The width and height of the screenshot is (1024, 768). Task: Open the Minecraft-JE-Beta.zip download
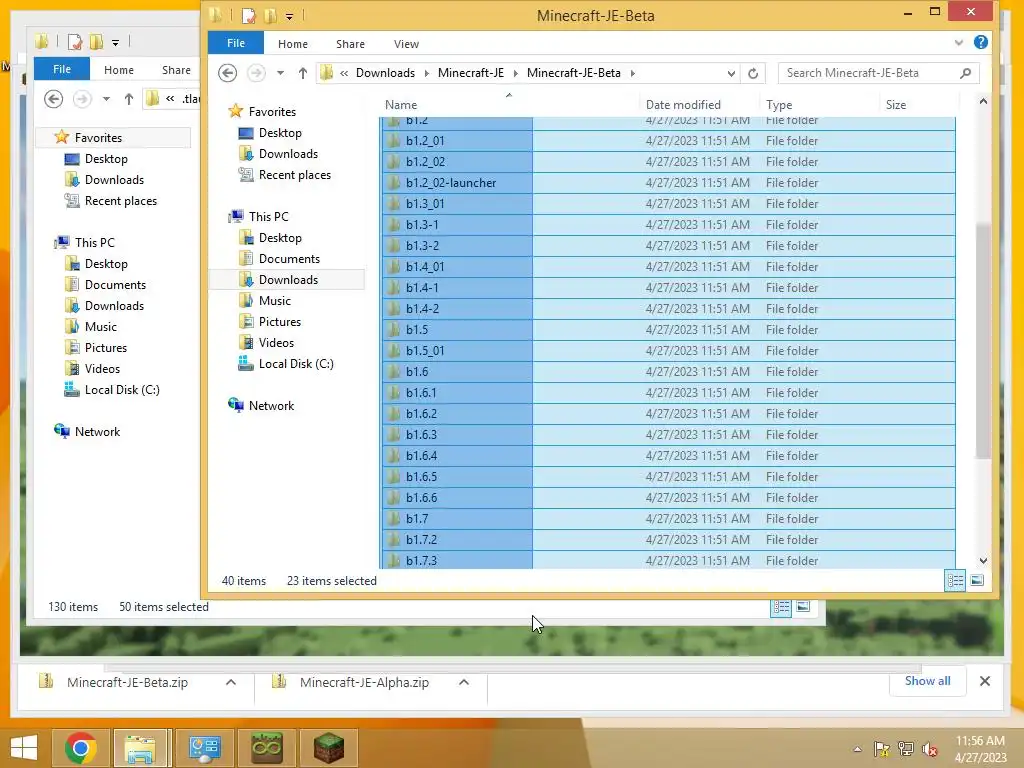click(127, 682)
